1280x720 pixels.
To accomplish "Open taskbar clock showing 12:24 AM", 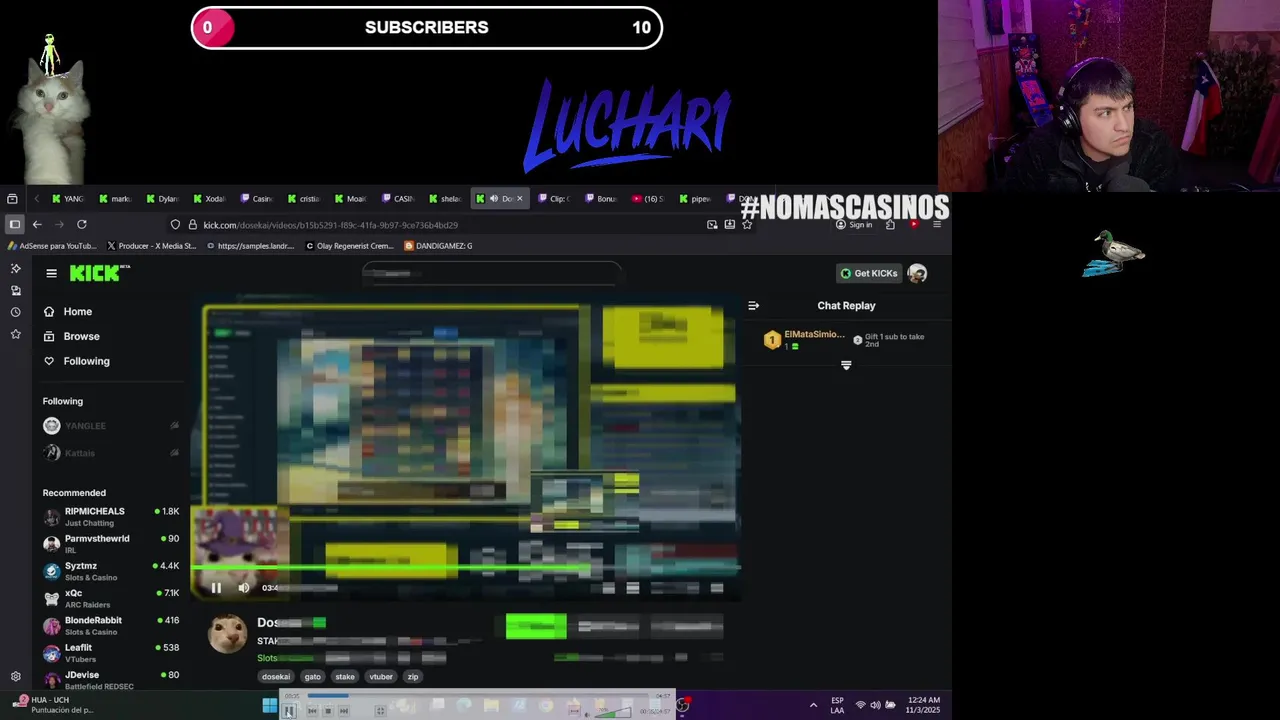I will click(923, 705).
